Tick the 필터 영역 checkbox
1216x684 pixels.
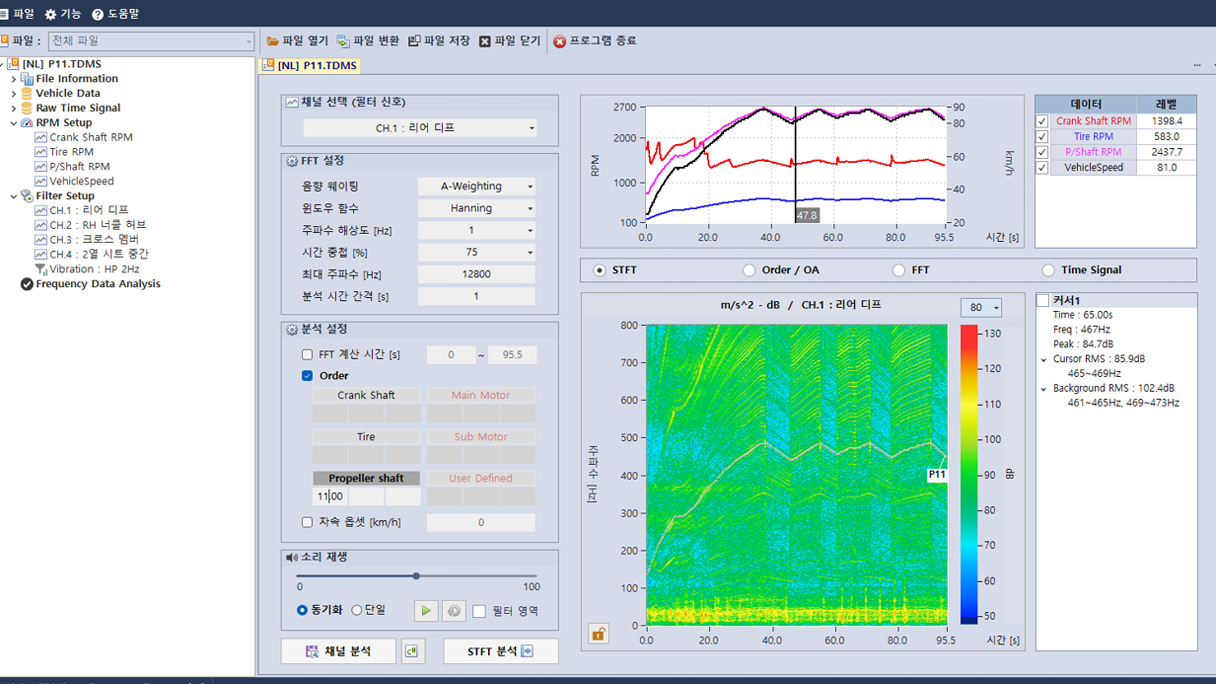(480, 611)
